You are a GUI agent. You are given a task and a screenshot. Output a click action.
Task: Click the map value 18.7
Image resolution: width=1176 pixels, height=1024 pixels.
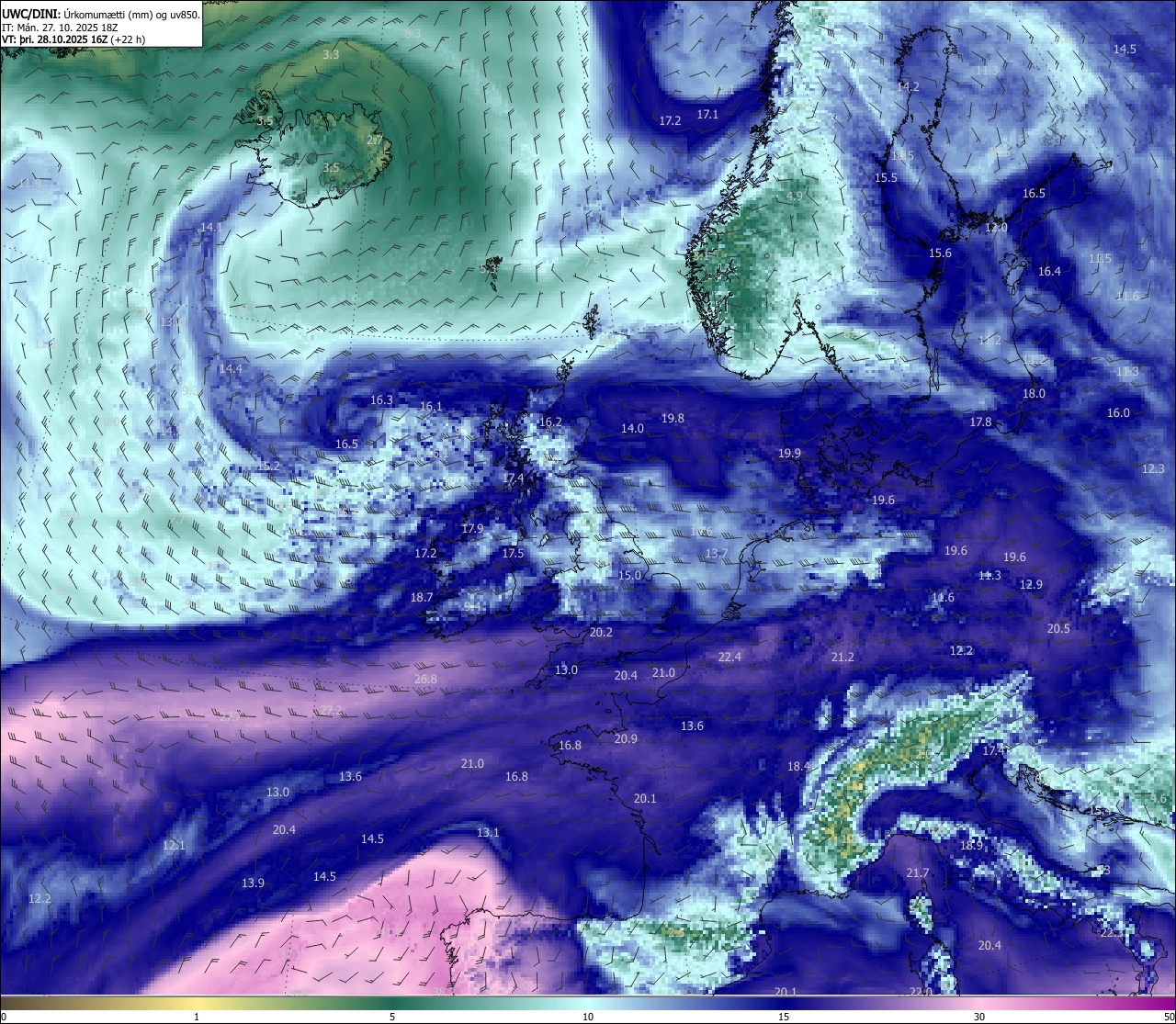click(x=422, y=598)
